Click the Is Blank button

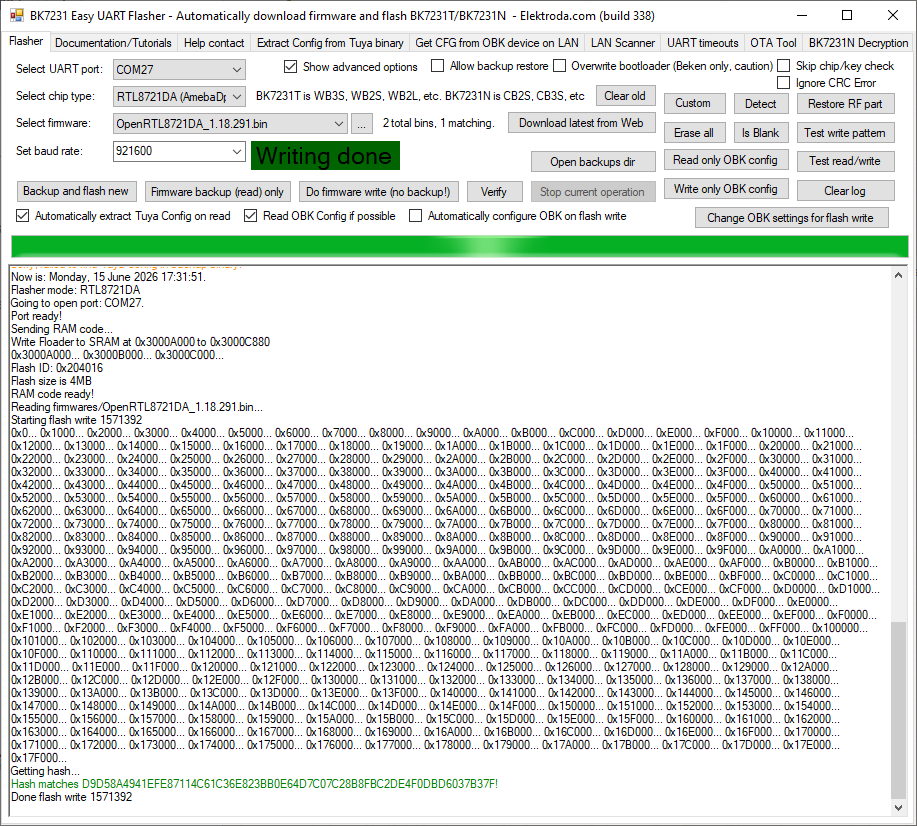point(761,133)
